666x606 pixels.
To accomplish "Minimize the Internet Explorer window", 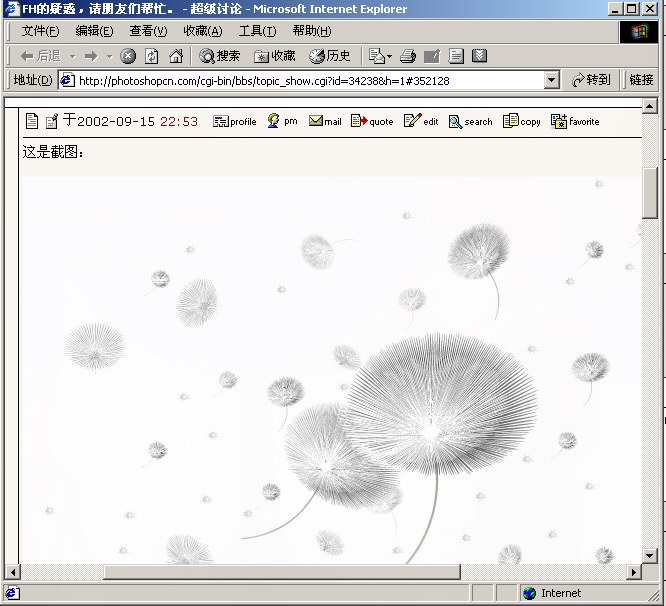I will click(615, 8).
